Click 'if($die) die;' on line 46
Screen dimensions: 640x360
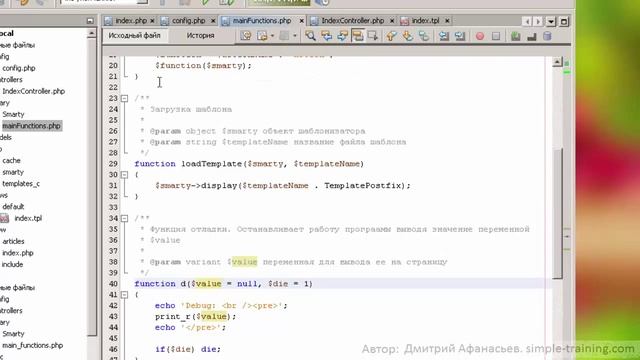[x=188, y=349]
